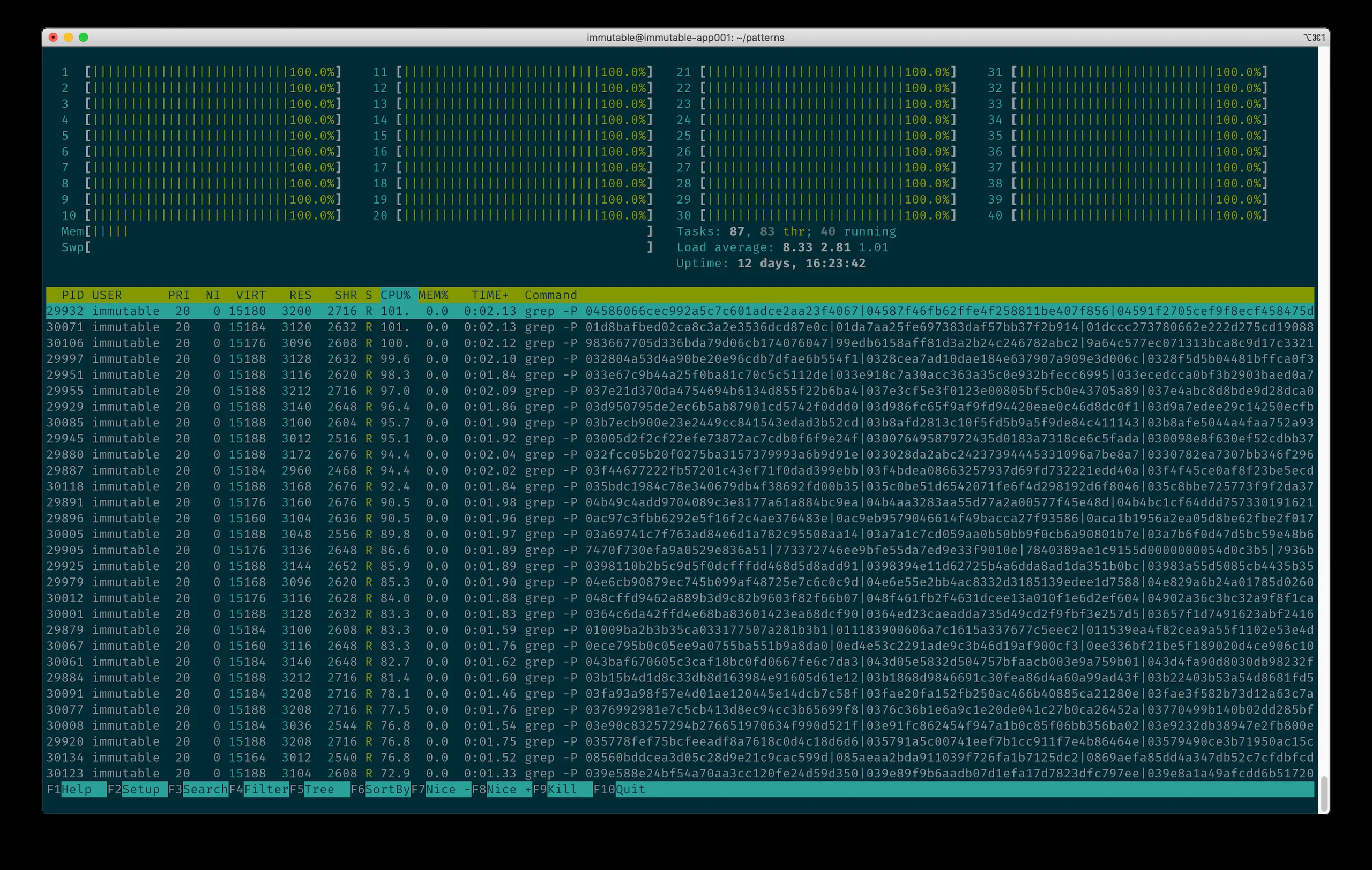Screen dimensions: 1372x870
Task: Click the SHR column header
Action: pos(346,295)
